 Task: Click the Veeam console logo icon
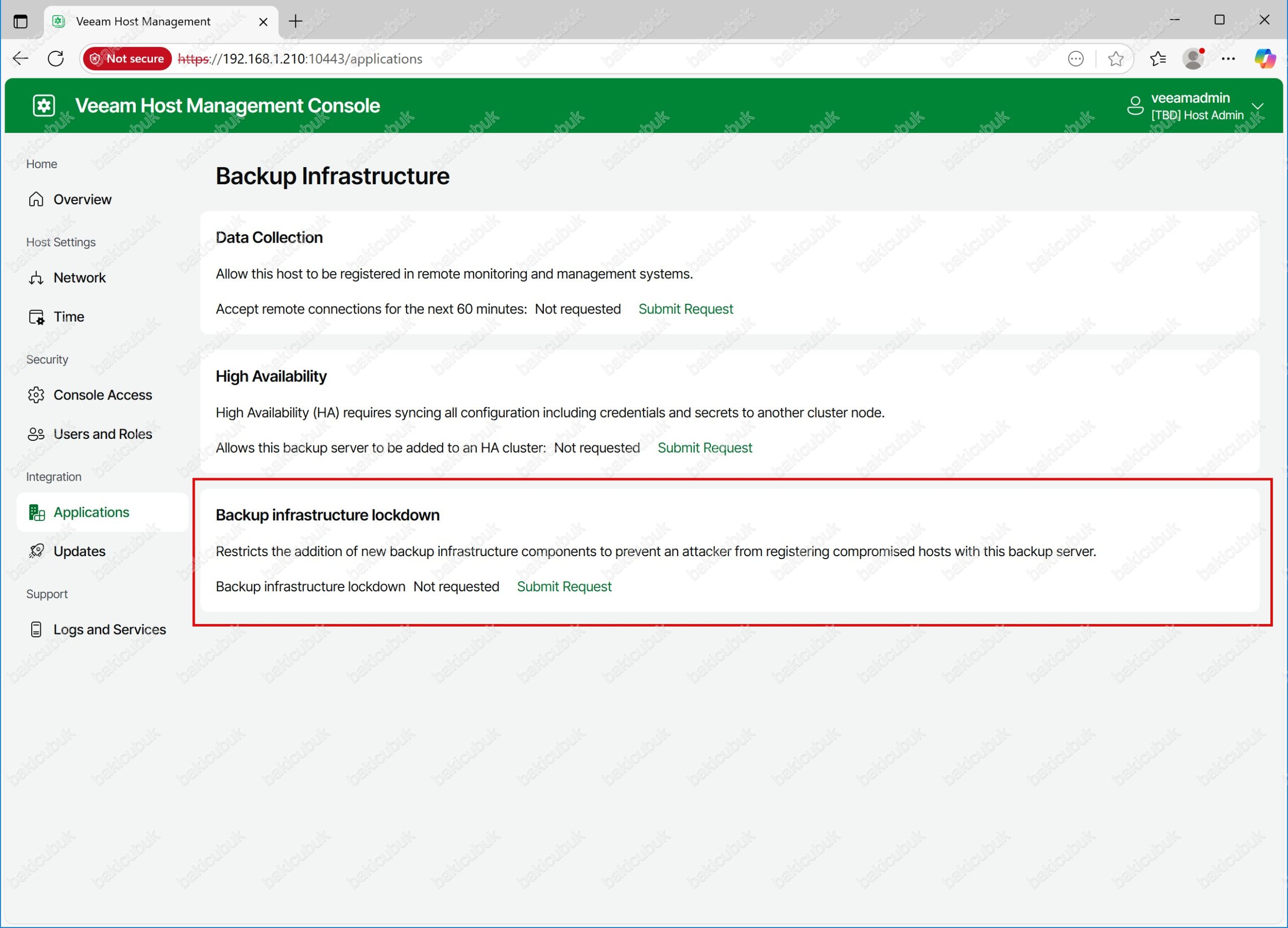[44, 106]
